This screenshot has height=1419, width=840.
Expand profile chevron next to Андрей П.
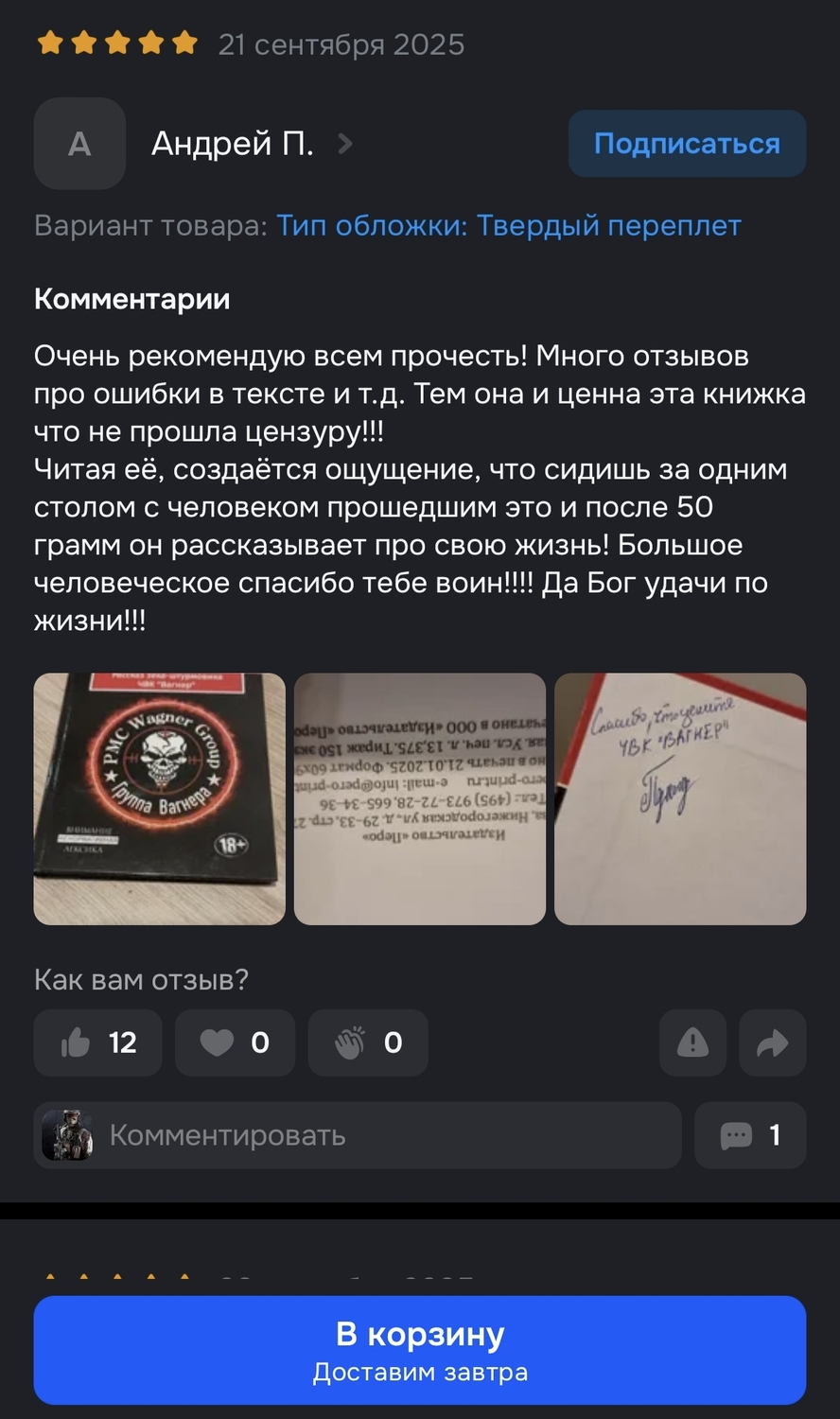345,144
